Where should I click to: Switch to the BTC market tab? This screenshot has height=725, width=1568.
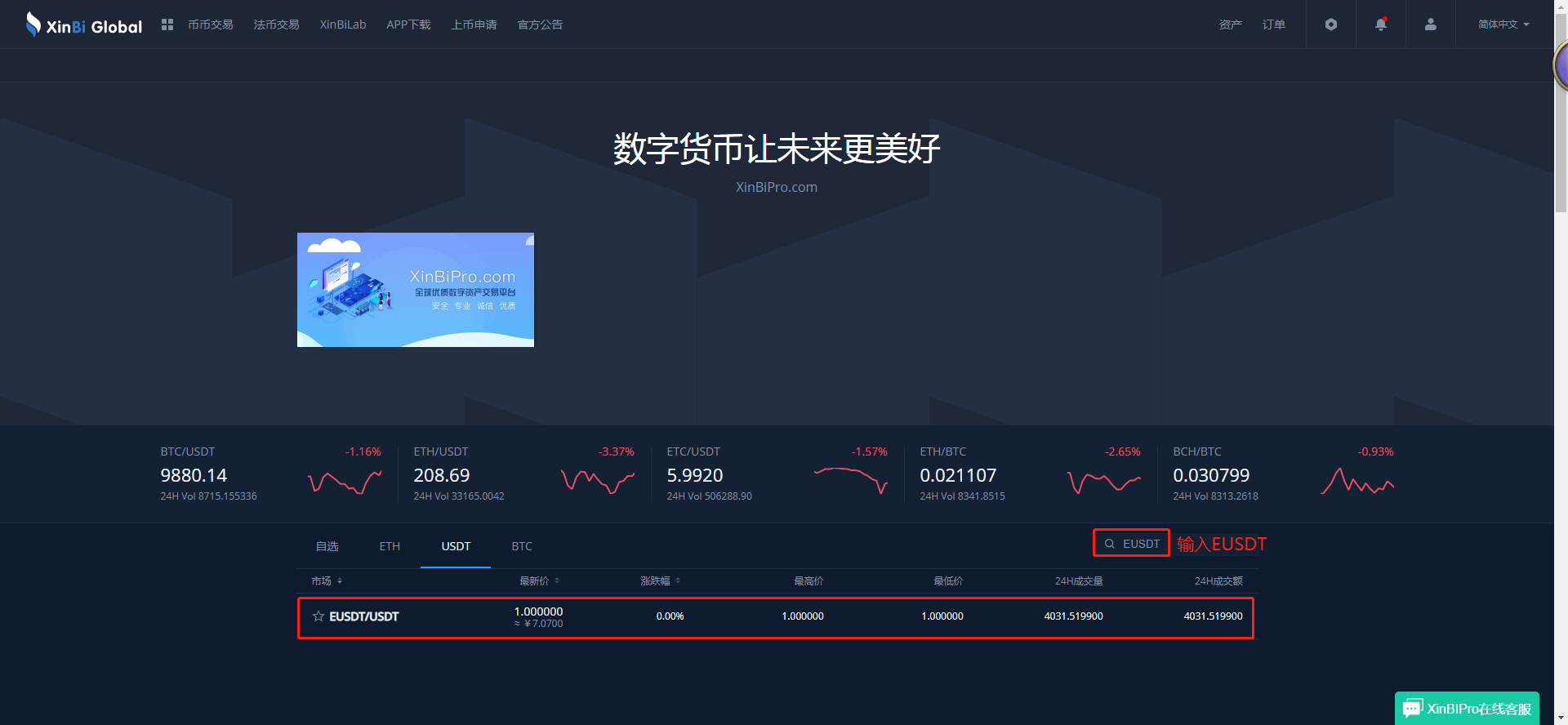point(522,546)
